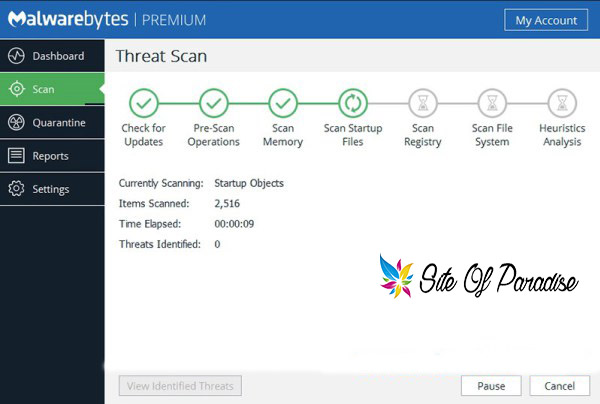Click the Quarantine radiation icon
Viewport: 600px width, 404px height.
pos(16,122)
